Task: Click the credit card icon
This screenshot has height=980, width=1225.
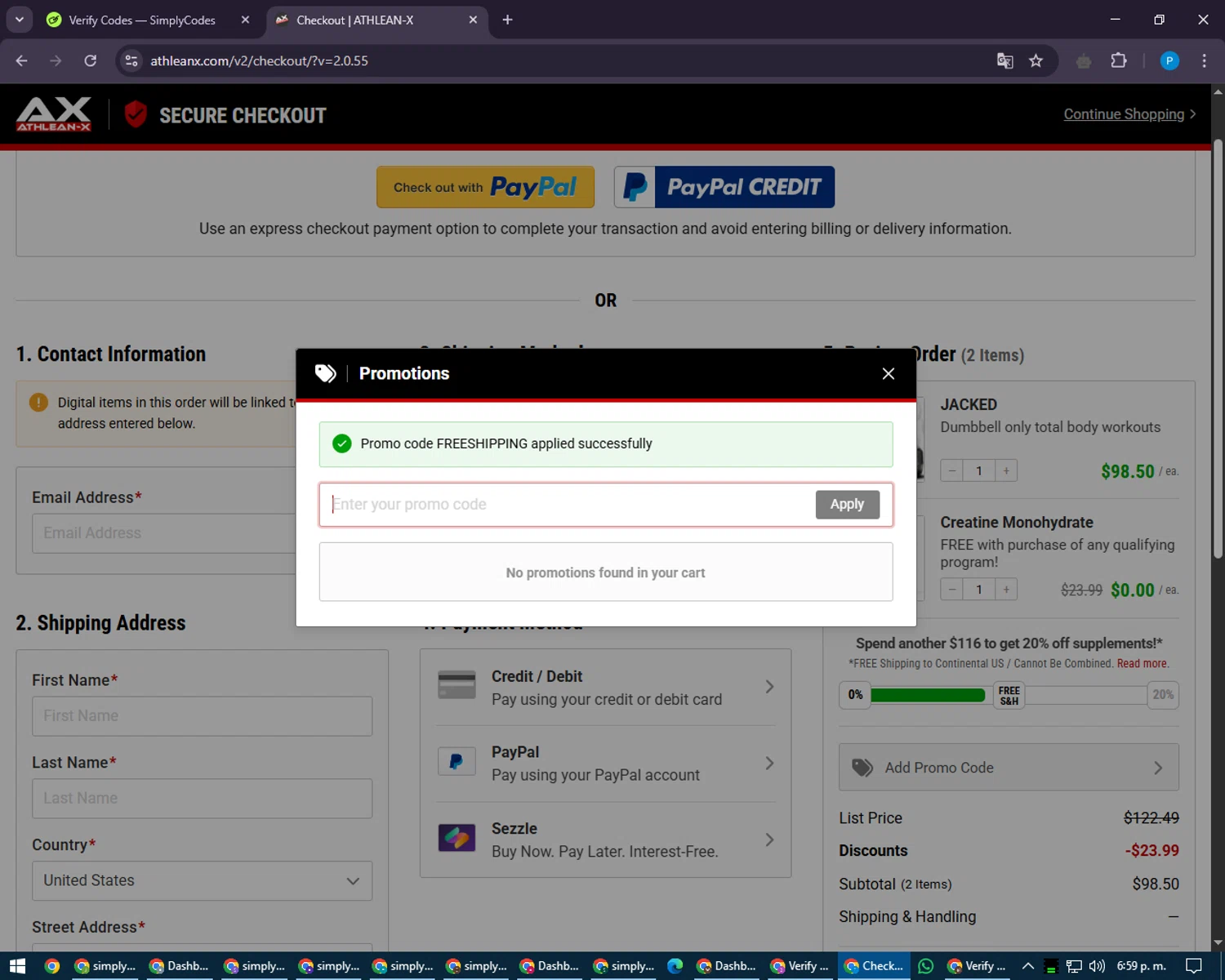Action: 457,685
